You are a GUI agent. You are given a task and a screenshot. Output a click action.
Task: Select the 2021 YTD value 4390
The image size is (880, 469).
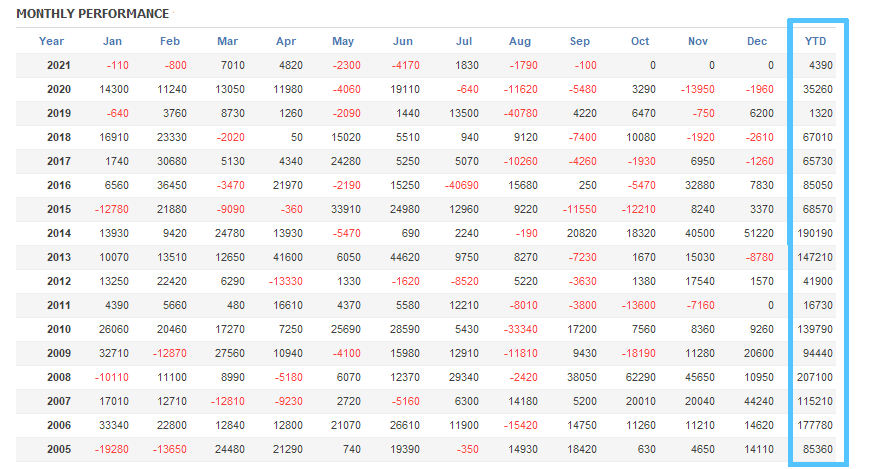[820, 65]
